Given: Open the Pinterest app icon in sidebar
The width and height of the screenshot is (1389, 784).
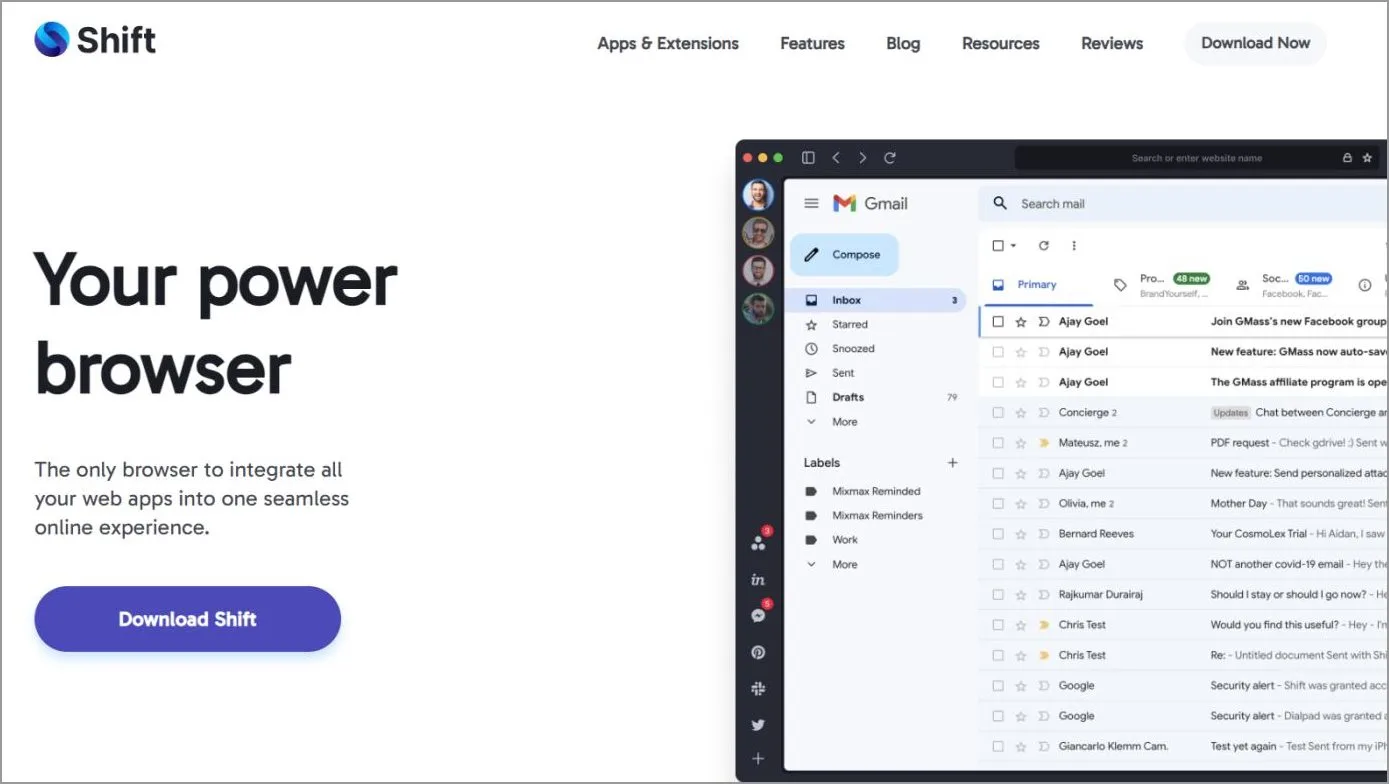Looking at the screenshot, I should click(x=758, y=652).
